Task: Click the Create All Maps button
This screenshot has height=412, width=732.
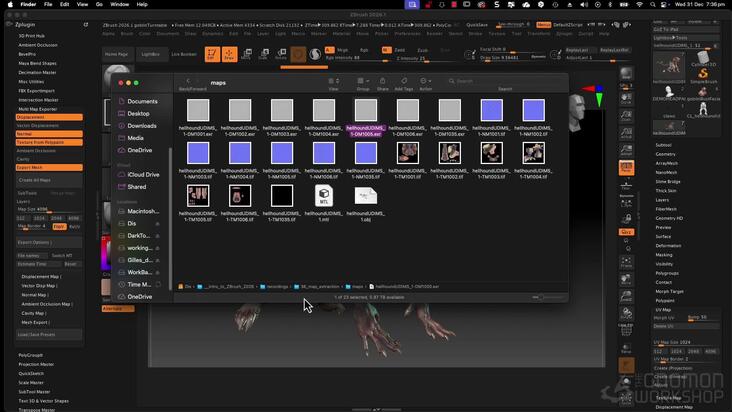Action: point(49,180)
